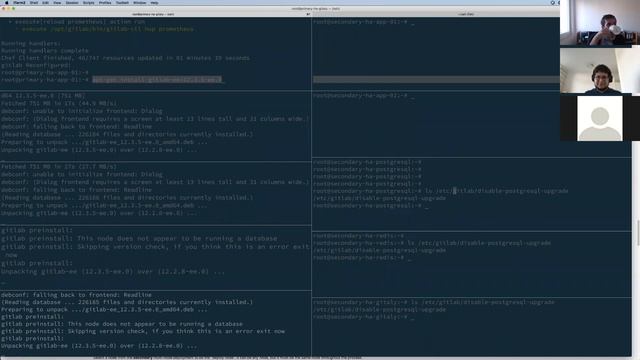Image resolution: width=640 pixels, height=360 pixels.
Task: Open the Session menu
Action: click(x=72, y=2)
